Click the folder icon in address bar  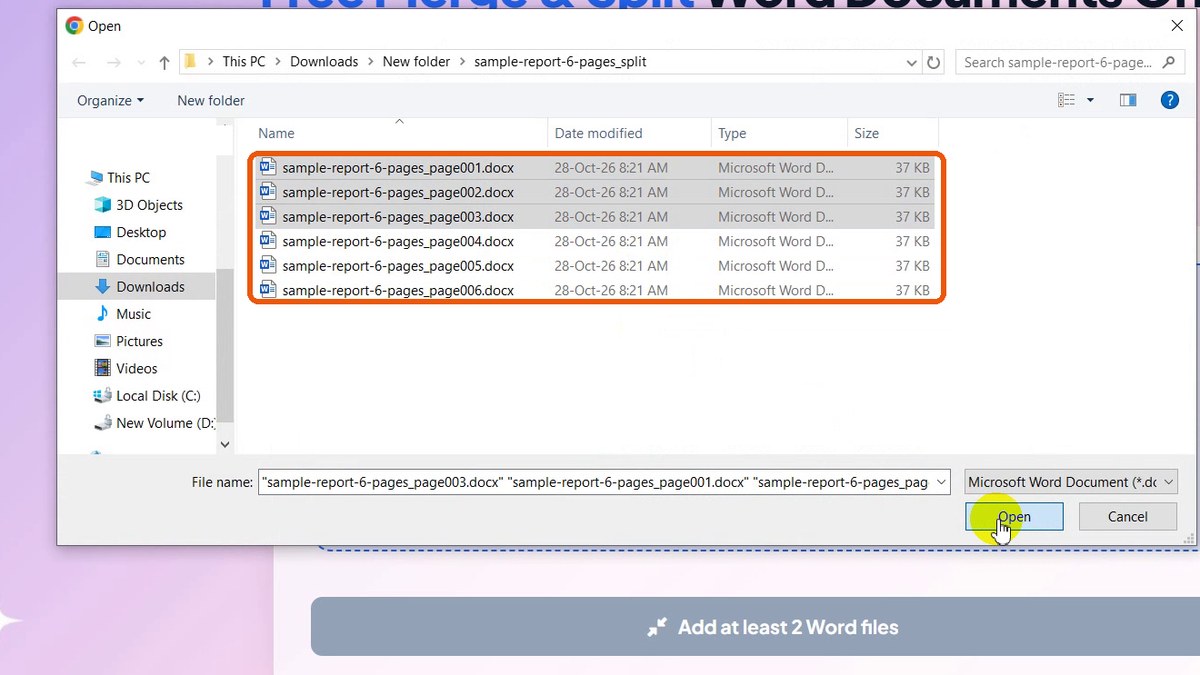point(191,62)
